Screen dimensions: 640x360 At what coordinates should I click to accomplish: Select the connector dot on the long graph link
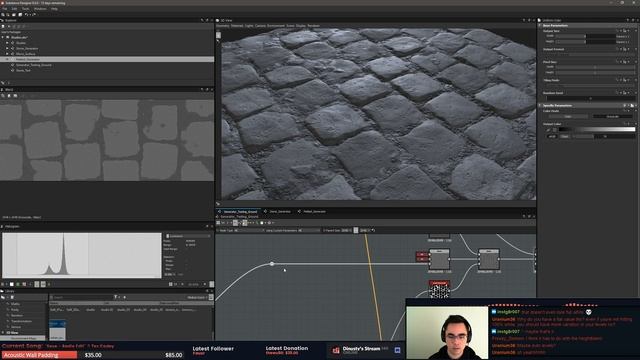click(272, 264)
